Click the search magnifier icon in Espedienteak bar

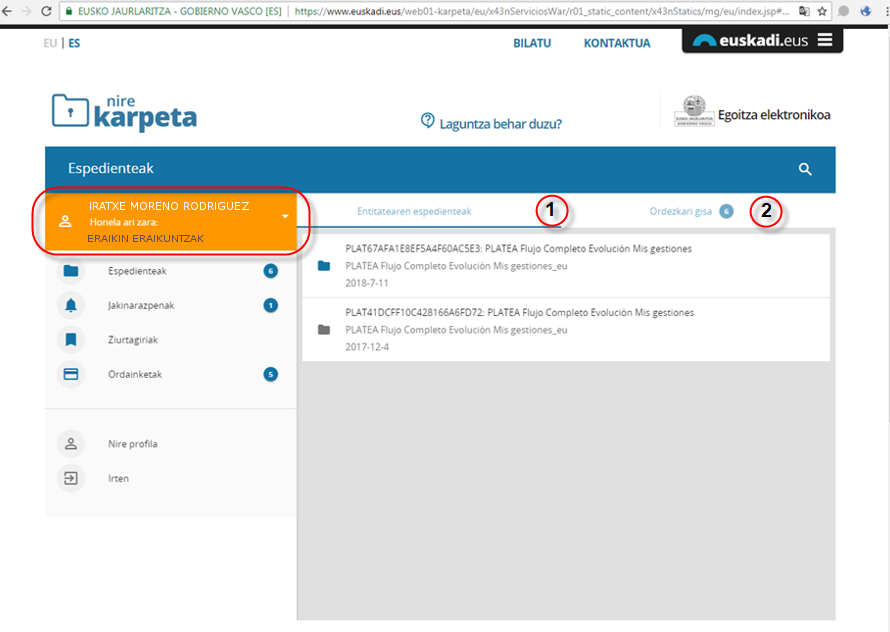805,170
